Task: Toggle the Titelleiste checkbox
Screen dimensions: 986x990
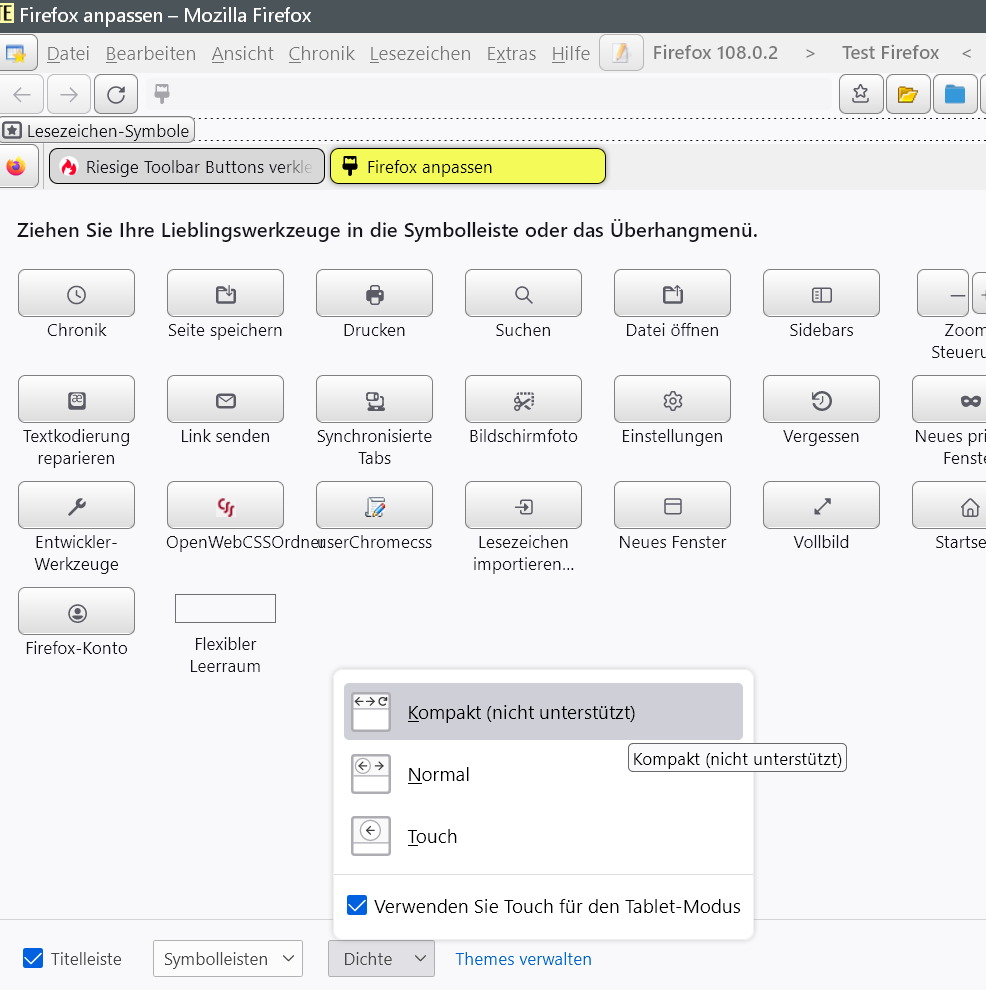Action: [33, 958]
